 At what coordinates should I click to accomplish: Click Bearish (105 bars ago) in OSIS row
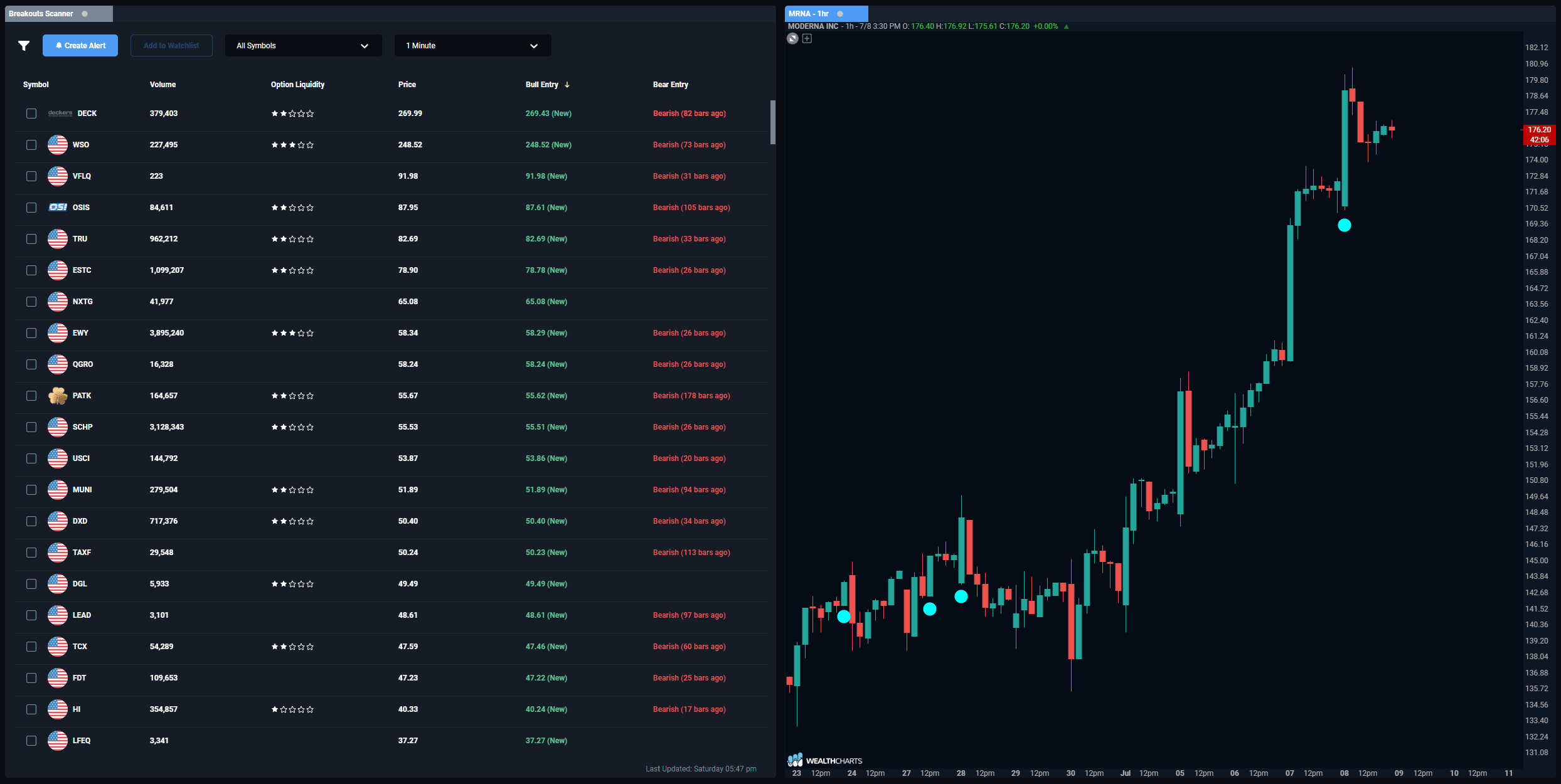pyautogui.click(x=691, y=208)
